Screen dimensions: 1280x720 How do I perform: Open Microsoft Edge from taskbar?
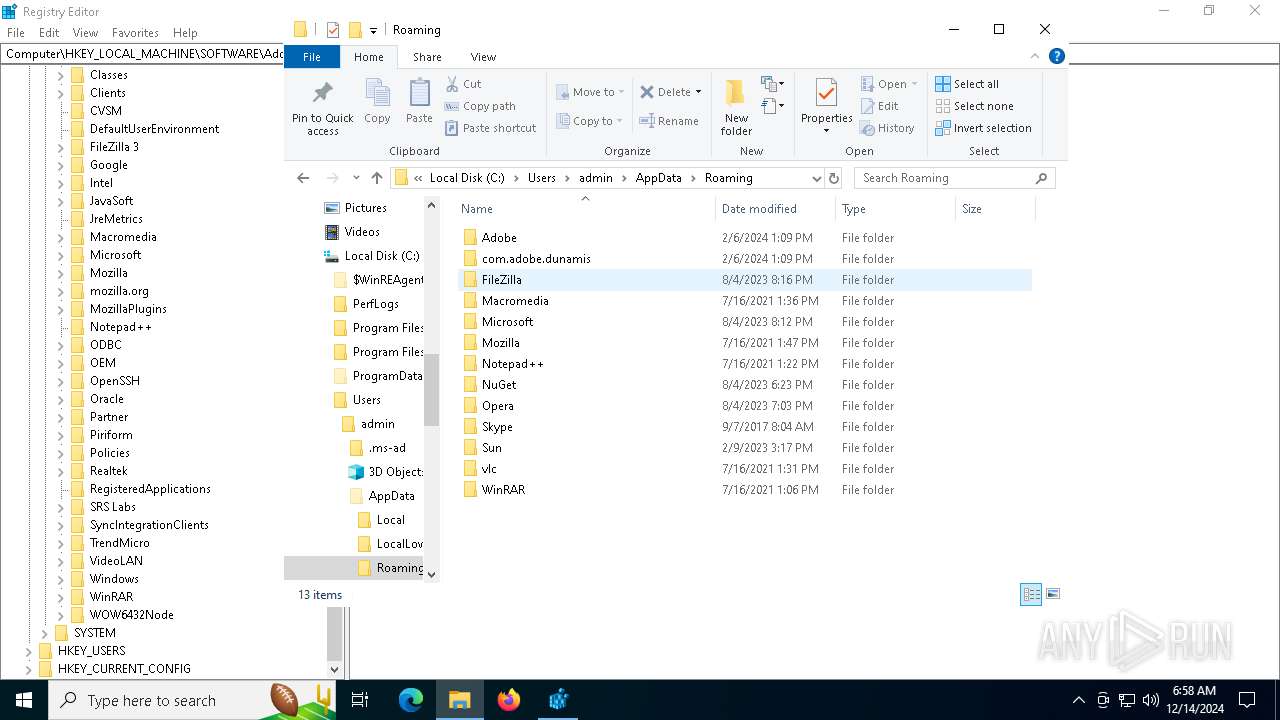[411, 700]
